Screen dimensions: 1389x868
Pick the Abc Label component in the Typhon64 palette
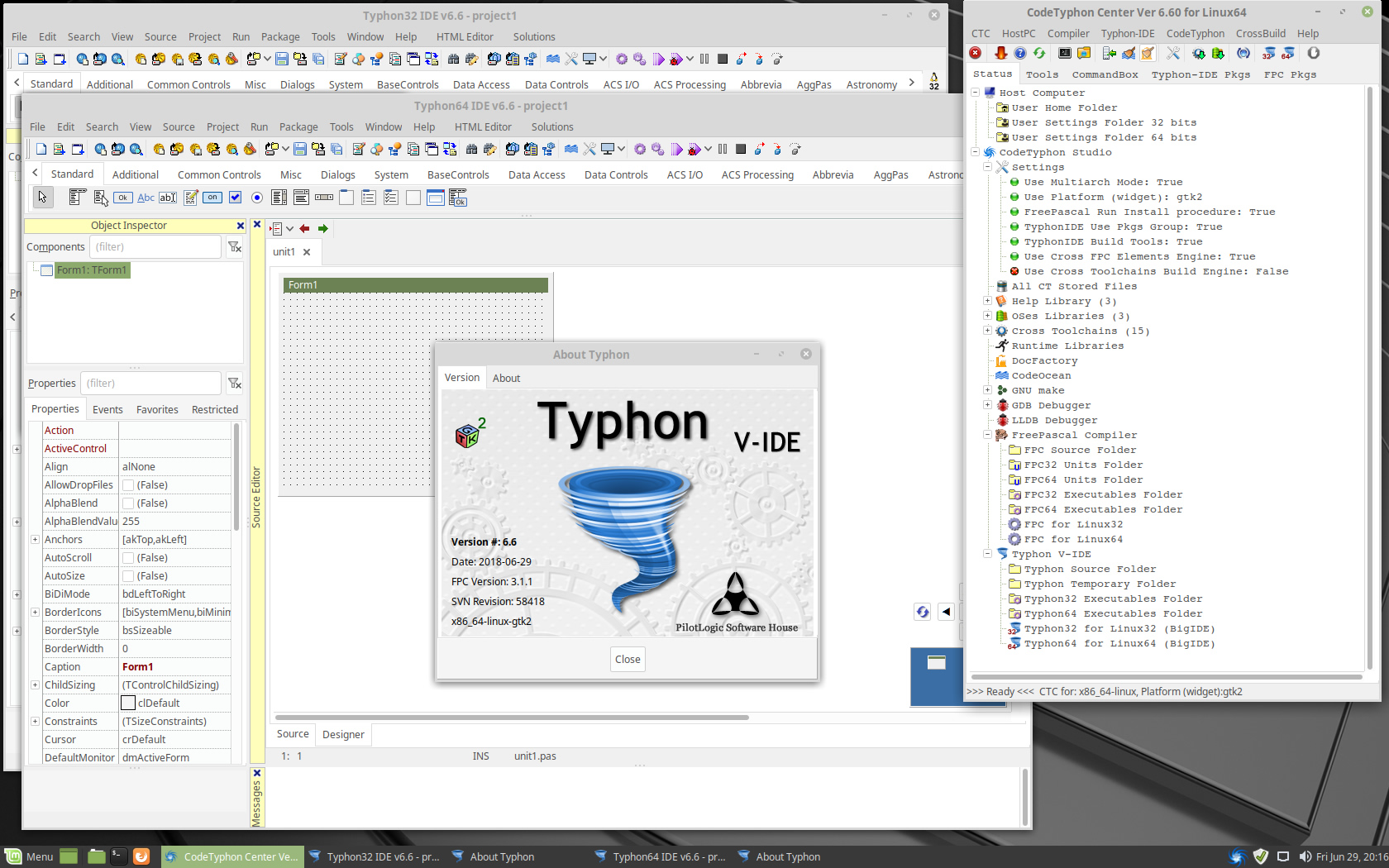(146, 198)
